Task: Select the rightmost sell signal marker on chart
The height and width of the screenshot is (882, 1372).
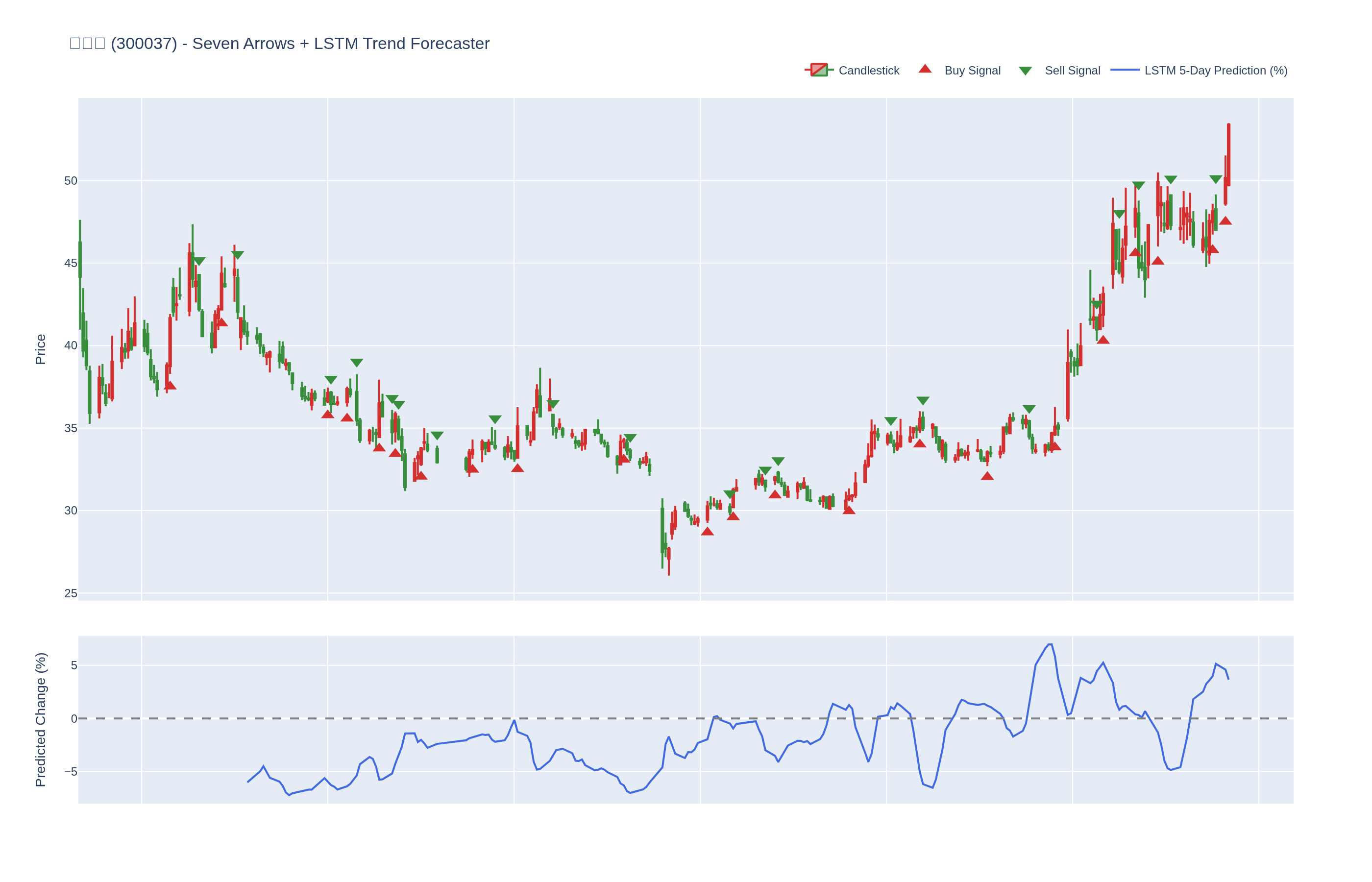Action: [1216, 179]
